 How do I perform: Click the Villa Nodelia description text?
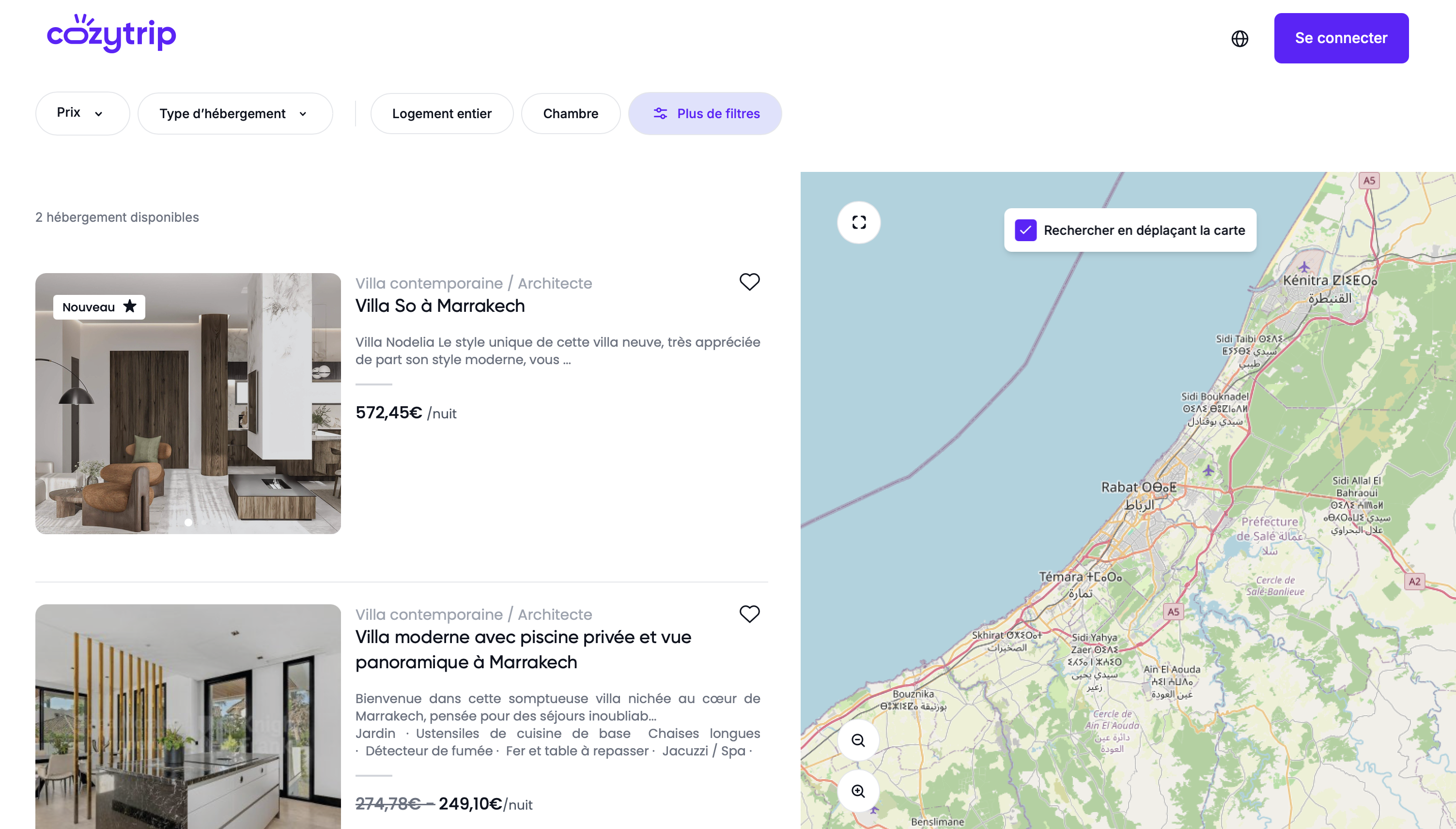click(x=558, y=351)
